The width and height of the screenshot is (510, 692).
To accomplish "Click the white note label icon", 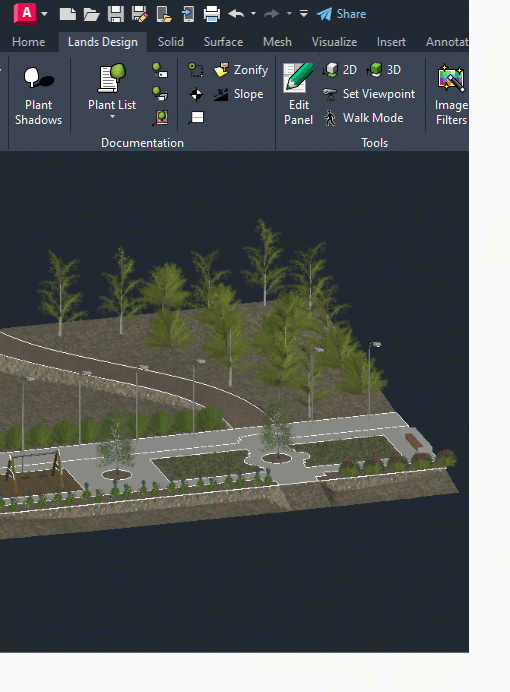I will [x=196, y=118].
